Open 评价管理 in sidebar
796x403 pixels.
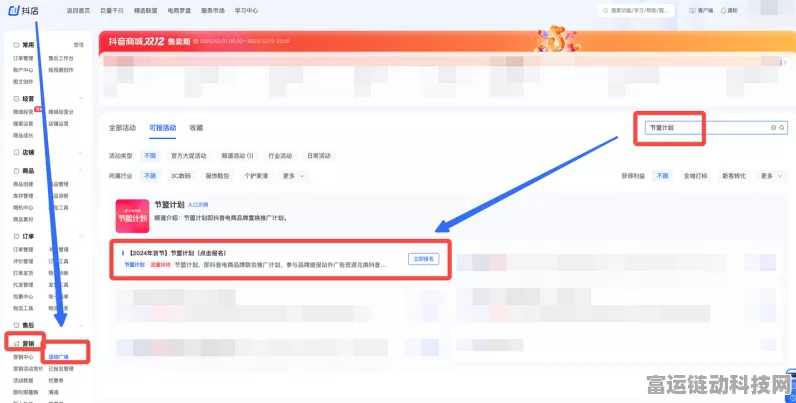click(x=23, y=262)
